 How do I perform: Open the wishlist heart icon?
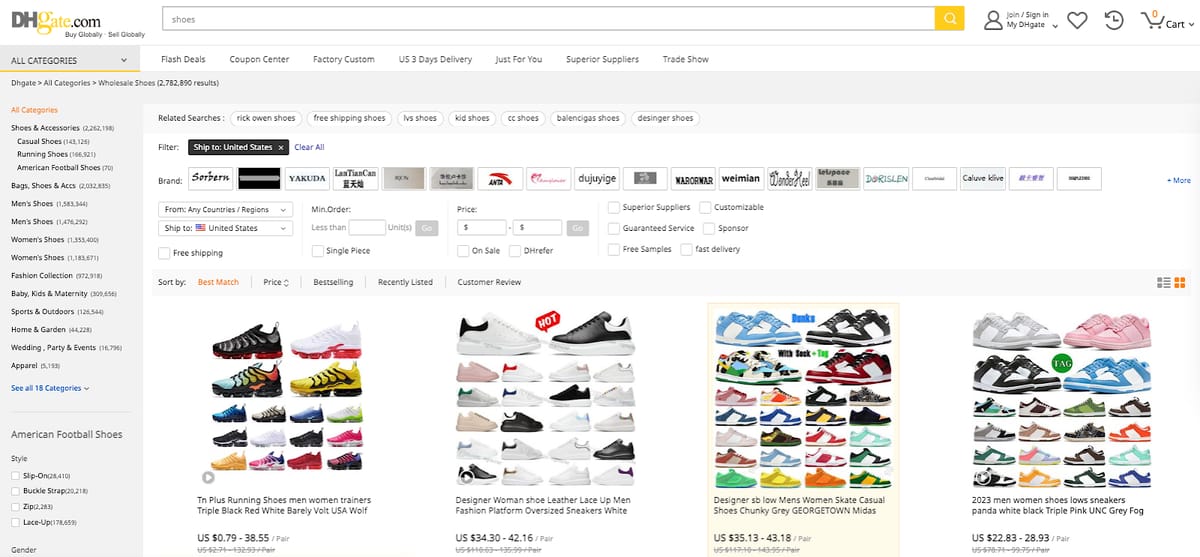coord(1077,19)
